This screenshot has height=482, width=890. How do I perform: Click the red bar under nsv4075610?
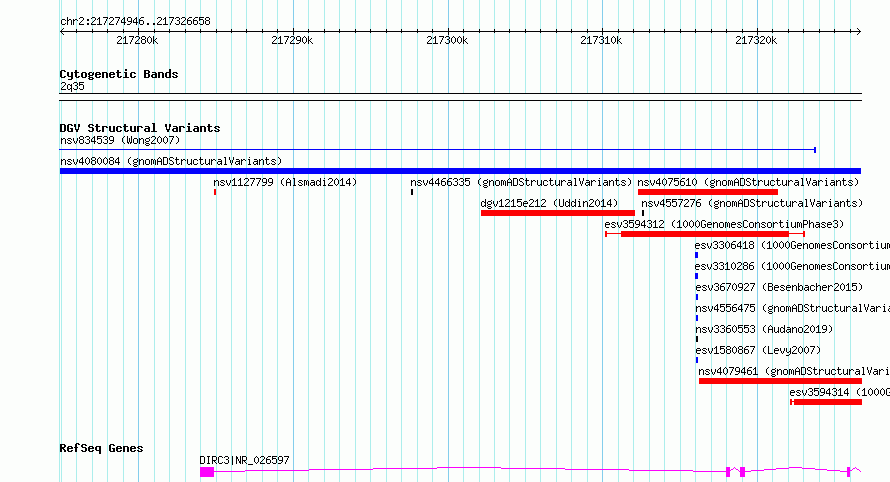tap(708, 192)
